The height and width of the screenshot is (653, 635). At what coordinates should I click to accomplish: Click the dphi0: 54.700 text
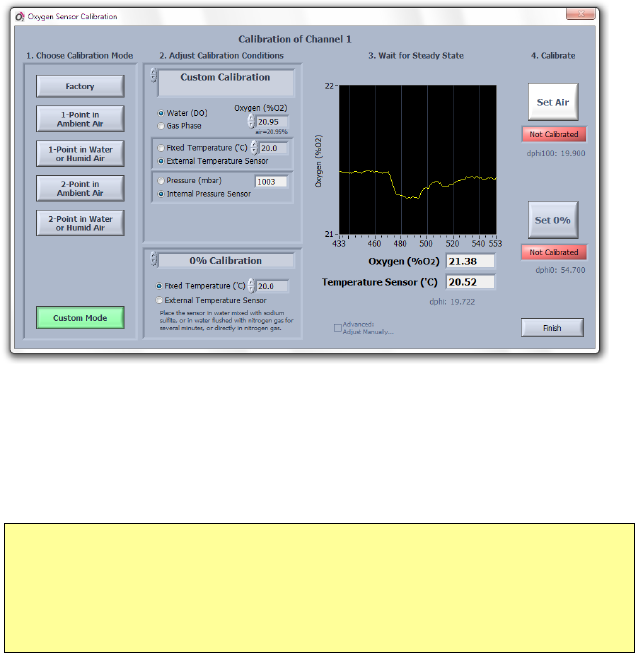560,270
